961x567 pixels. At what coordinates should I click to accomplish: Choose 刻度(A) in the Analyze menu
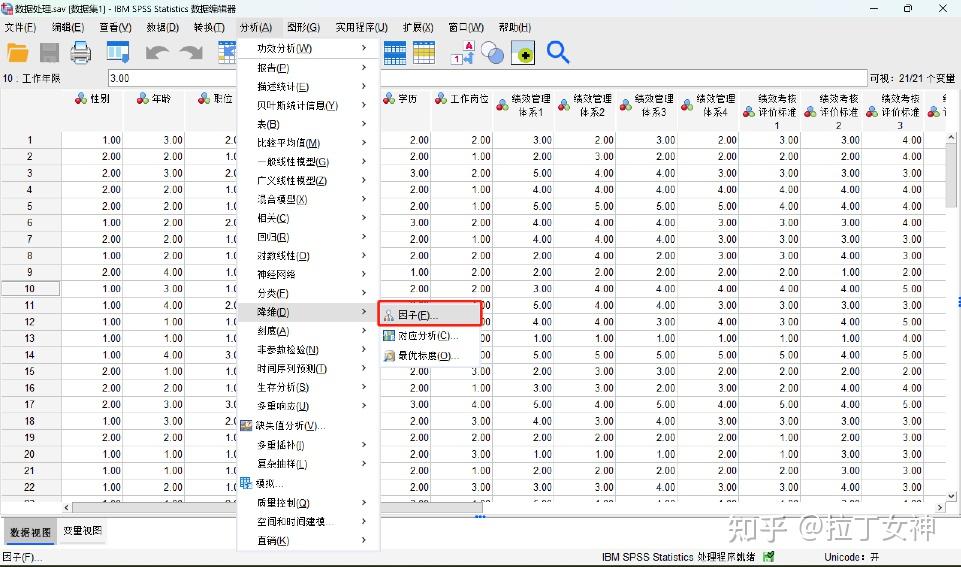[308, 331]
